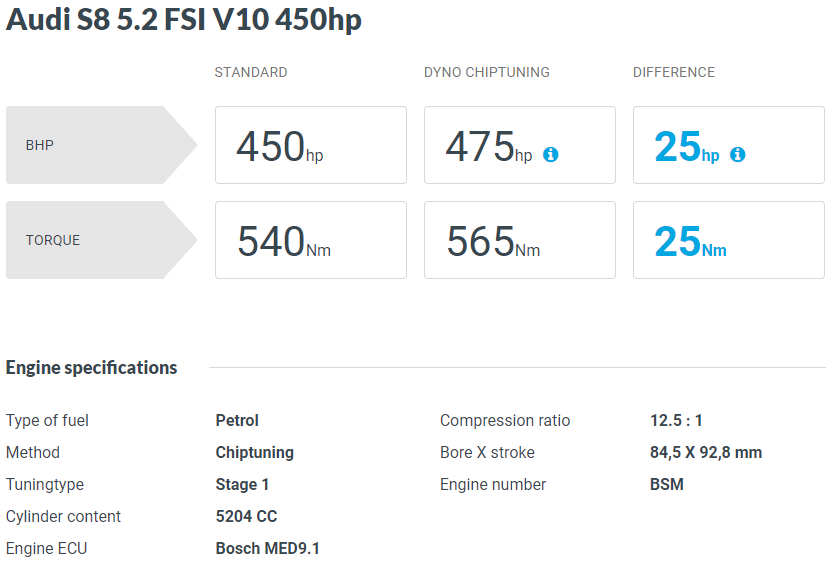Click the STANDARD column header
This screenshot has height=568, width=832.
coord(251,72)
